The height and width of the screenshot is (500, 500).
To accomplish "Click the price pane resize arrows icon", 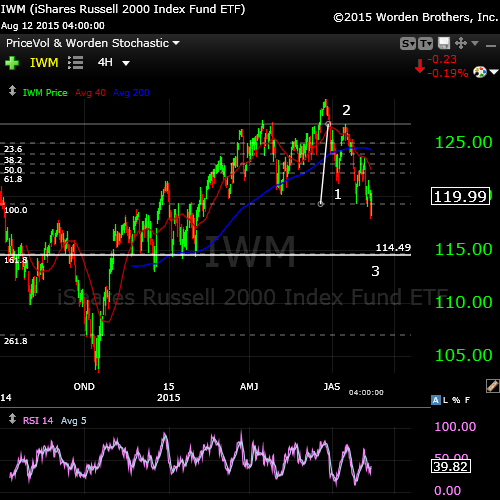I will pyautogui.click(x=12, y=91).
